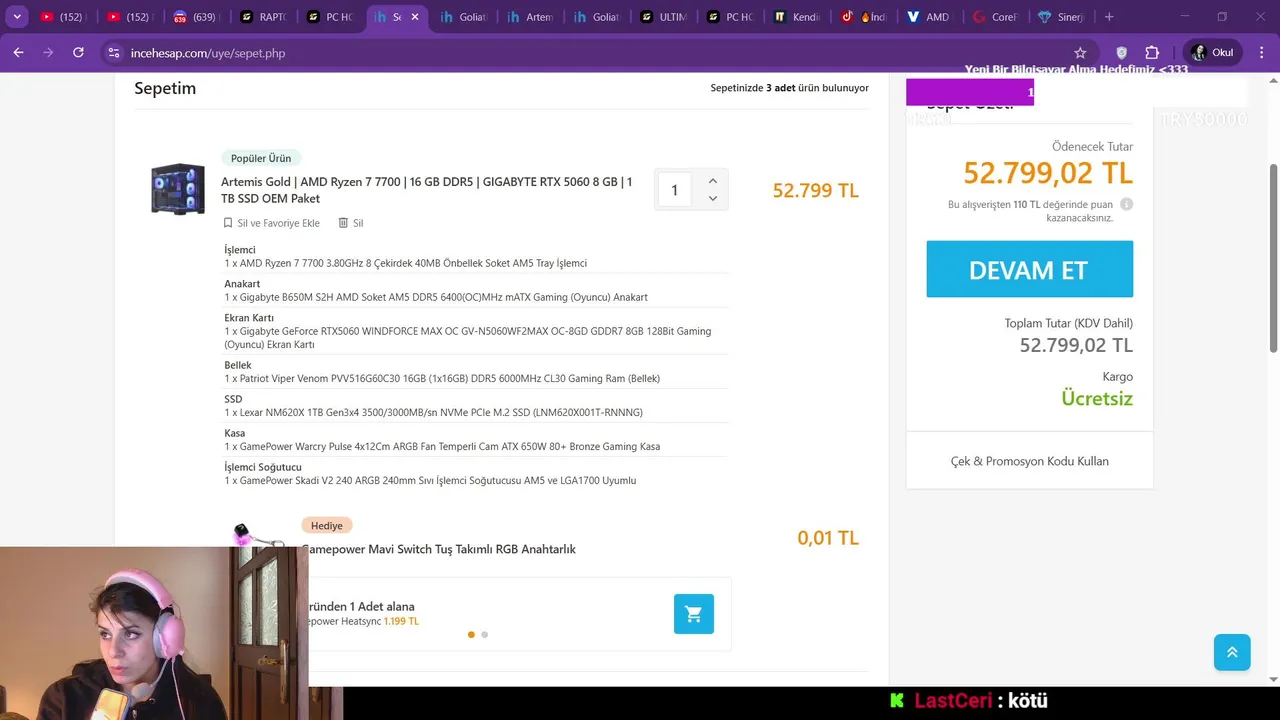The width and height of the screenshot is (1280, 720).
Task: Switch to the RAPTO tab
Action: click(x=264, y=17)
